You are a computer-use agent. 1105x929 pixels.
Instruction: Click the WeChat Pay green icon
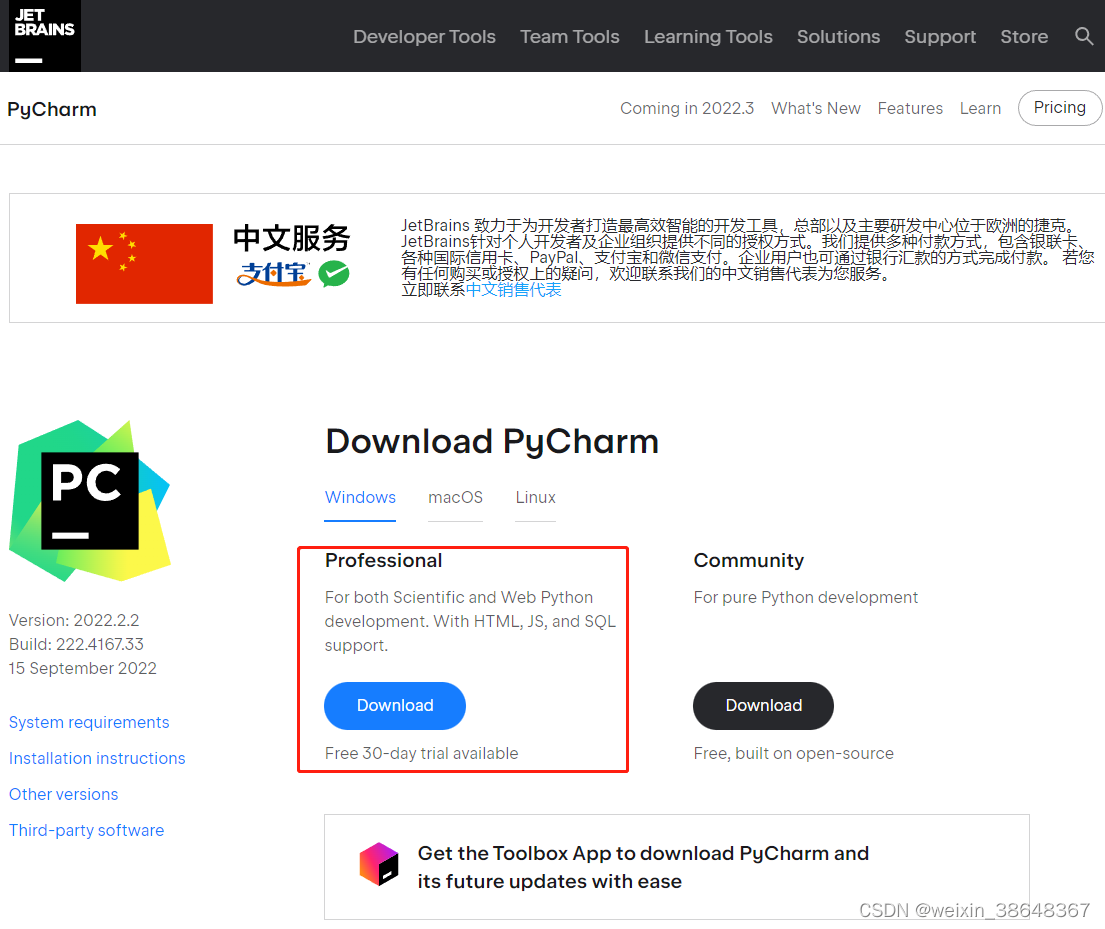(x=334, y=273)
